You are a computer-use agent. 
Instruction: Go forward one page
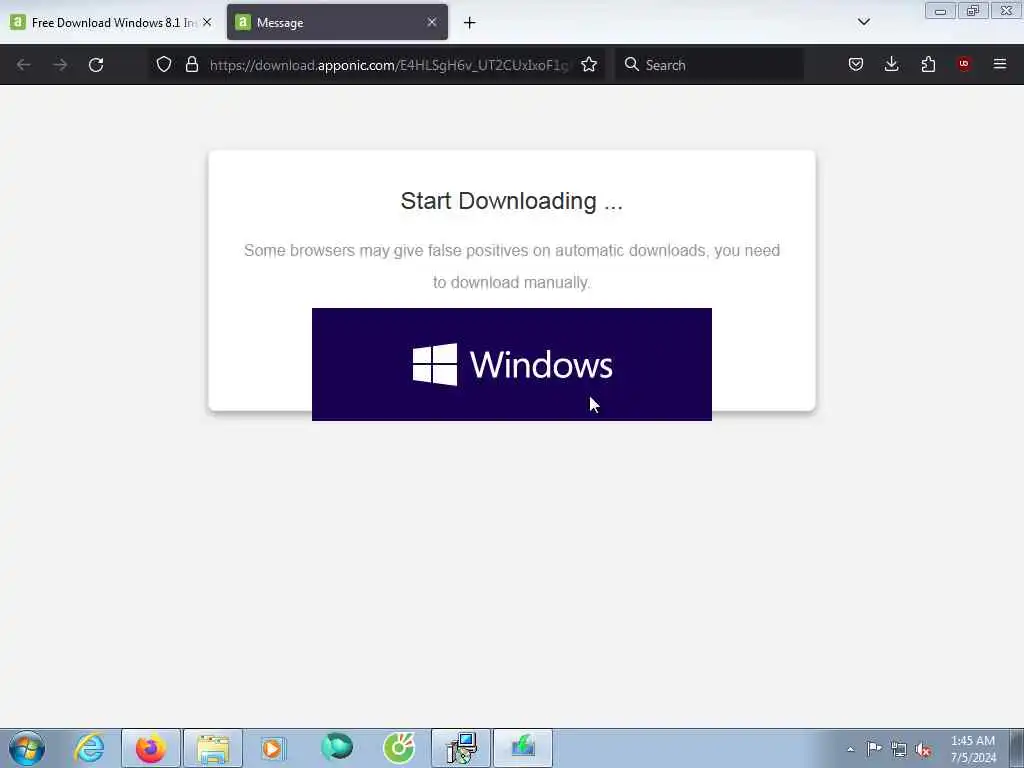pyautogui.click(x=60, y=65)
